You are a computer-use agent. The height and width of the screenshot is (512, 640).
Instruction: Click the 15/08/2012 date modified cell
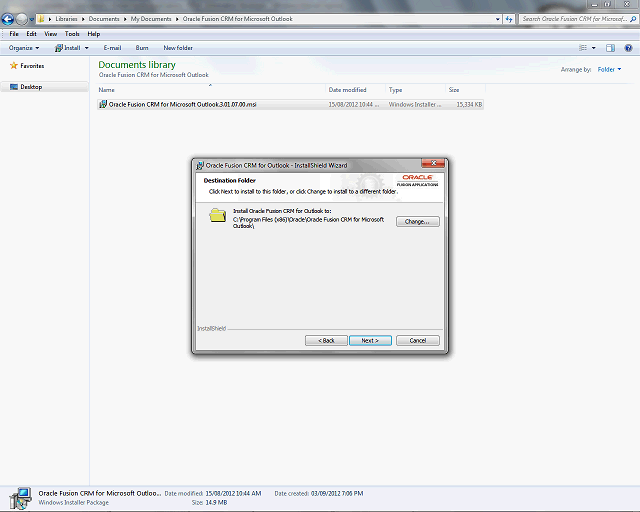tap(353, 105)
